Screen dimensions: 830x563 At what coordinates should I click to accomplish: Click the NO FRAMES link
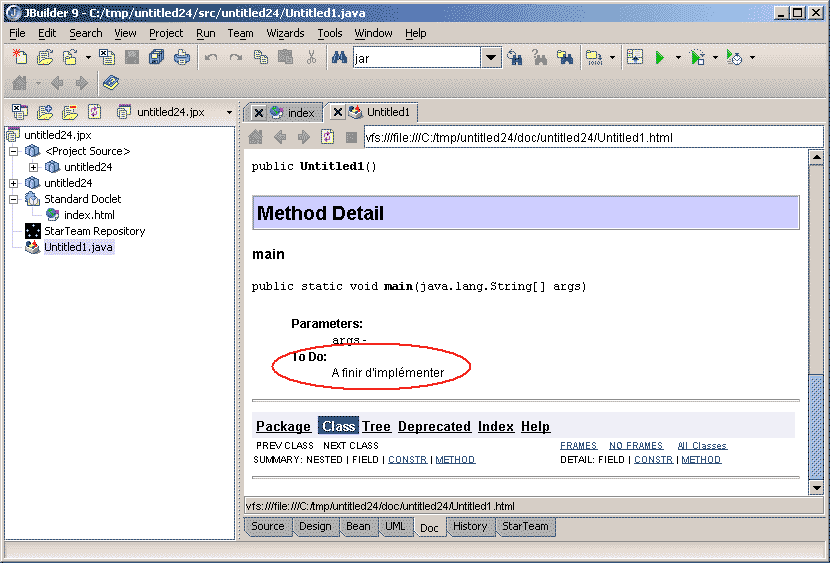click(635, 446)
